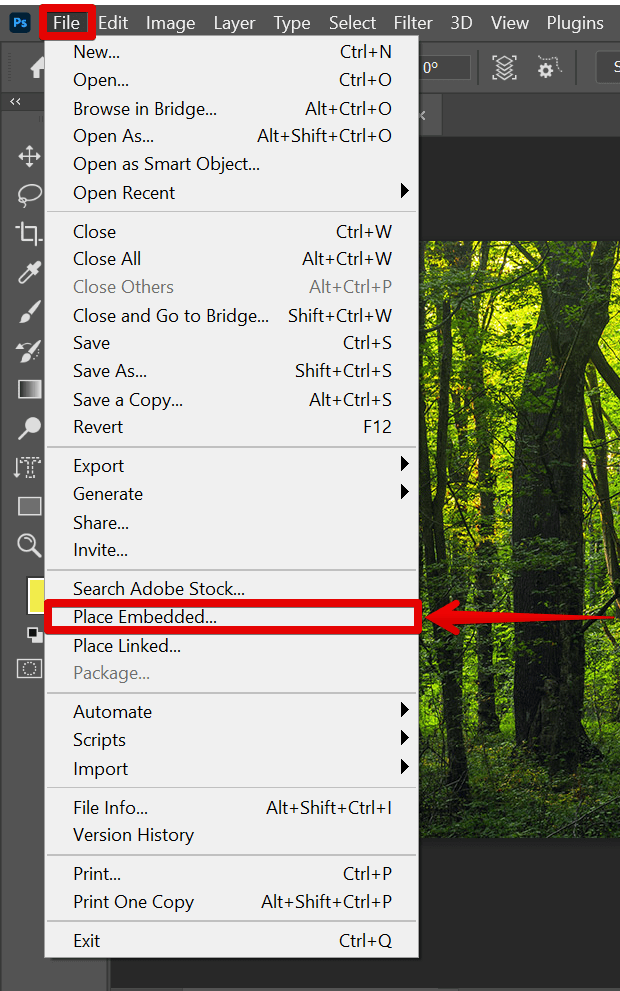Select the Brush tool

tap(28, 311)
